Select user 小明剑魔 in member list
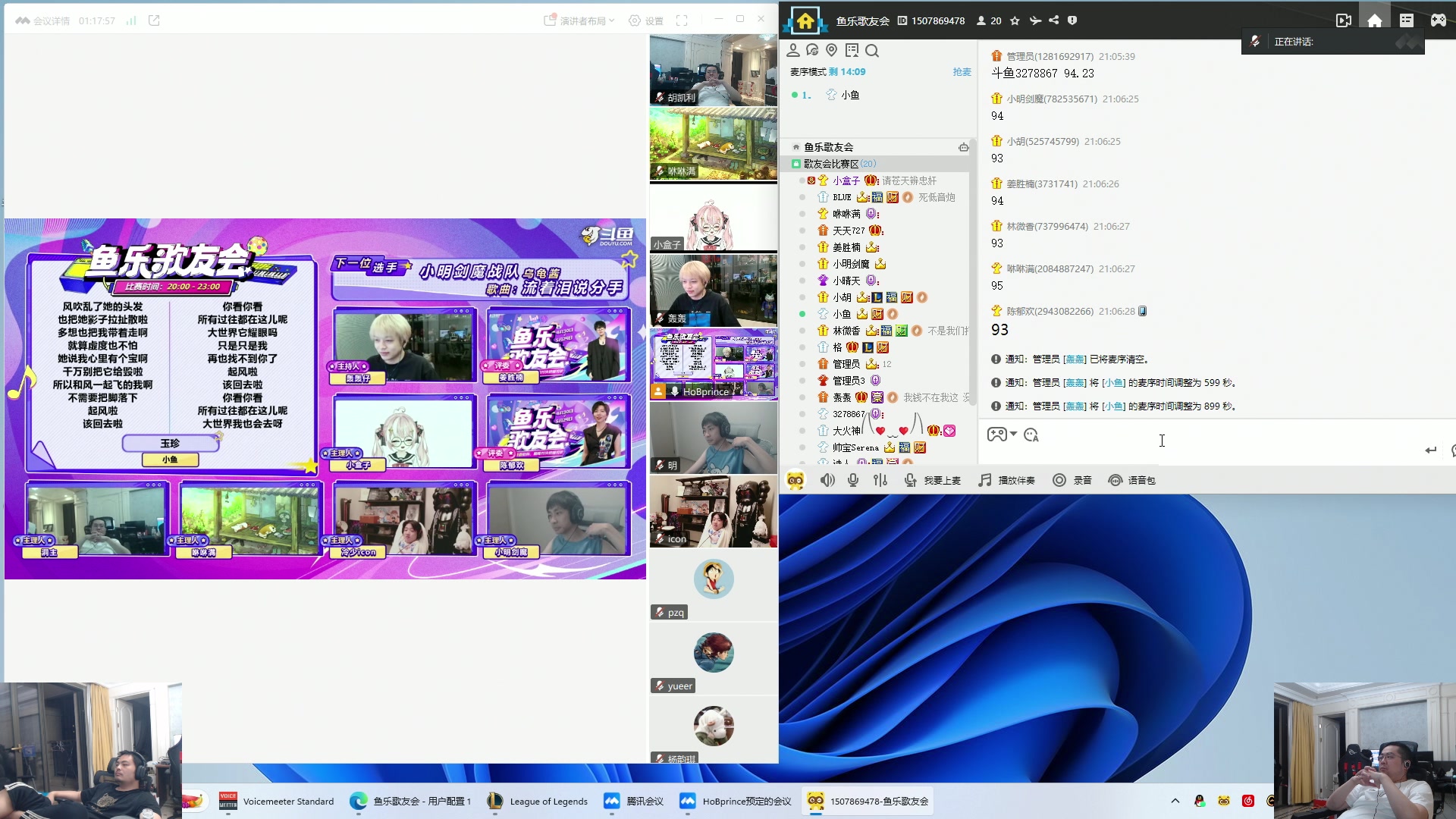Viewport: 1456px width, 819px height. coord(851,264)
